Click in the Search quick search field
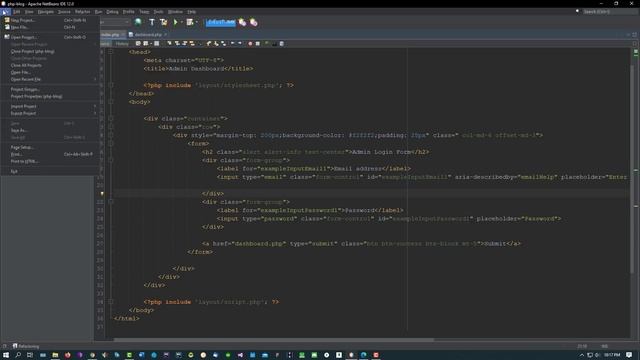 [x=609, y=11]
